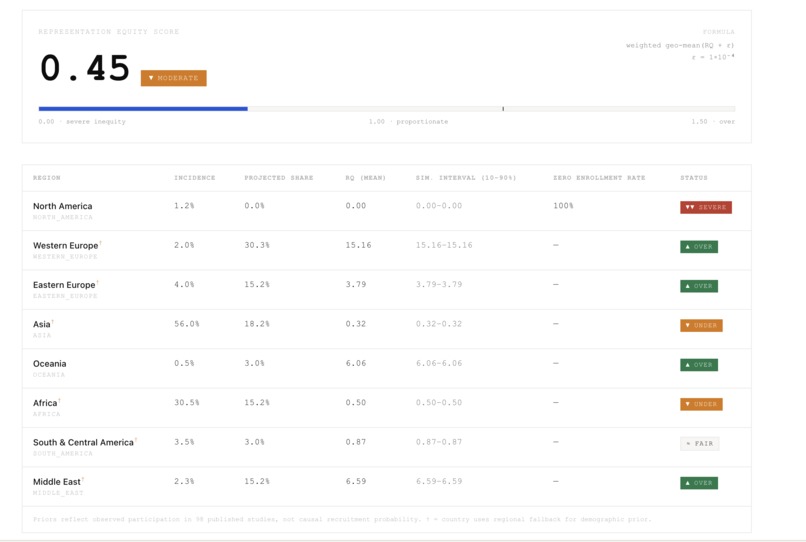Click the 3.5% incidence value
Viewport: 806px width, 542px height.
(184, 442)
